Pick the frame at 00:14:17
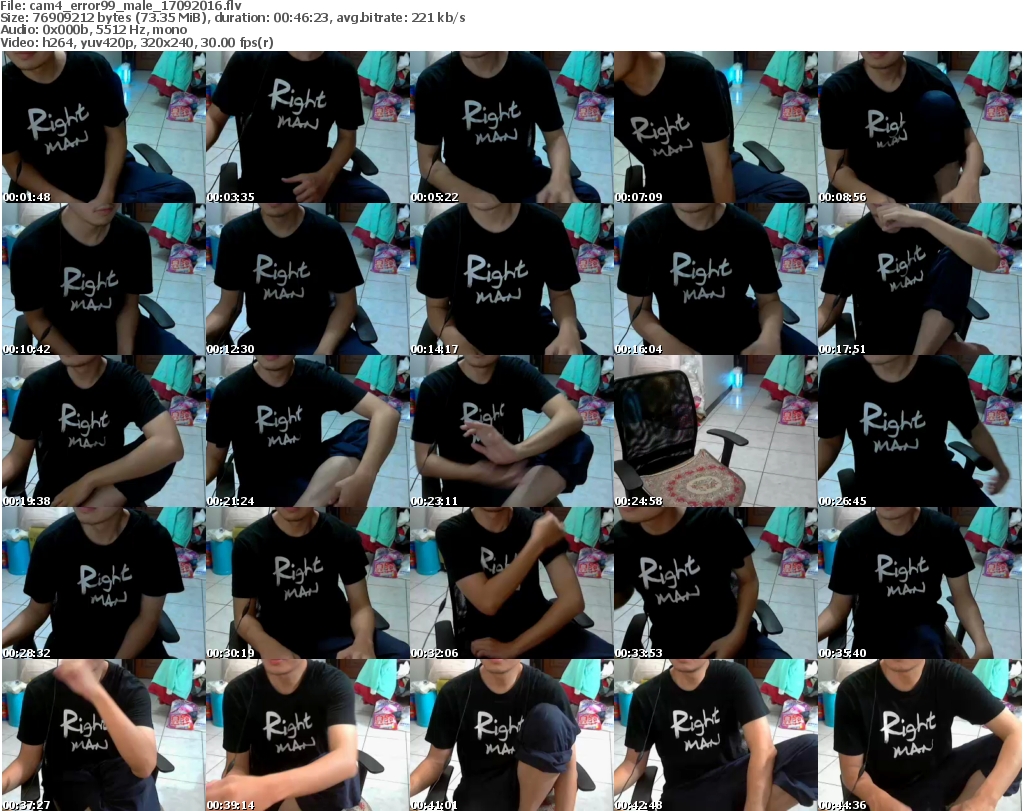This screenshot has width=1024, height=811. click(511, 279)
